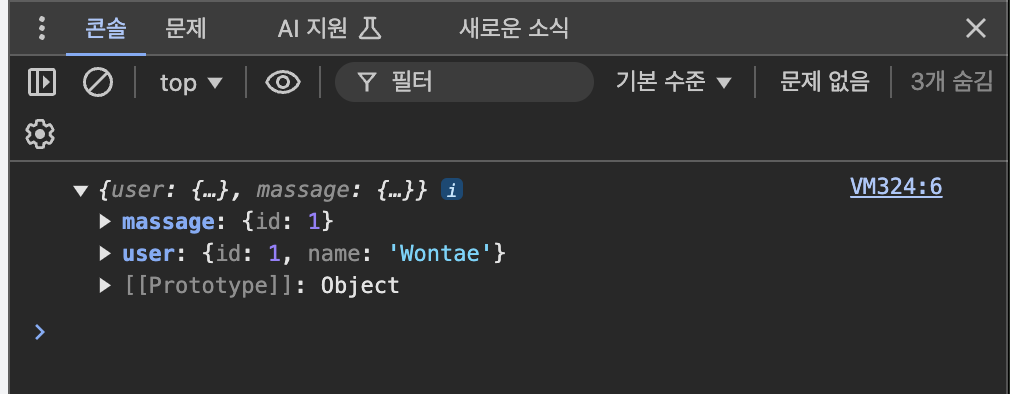Click the 필터 filter input field

(464, 82)
